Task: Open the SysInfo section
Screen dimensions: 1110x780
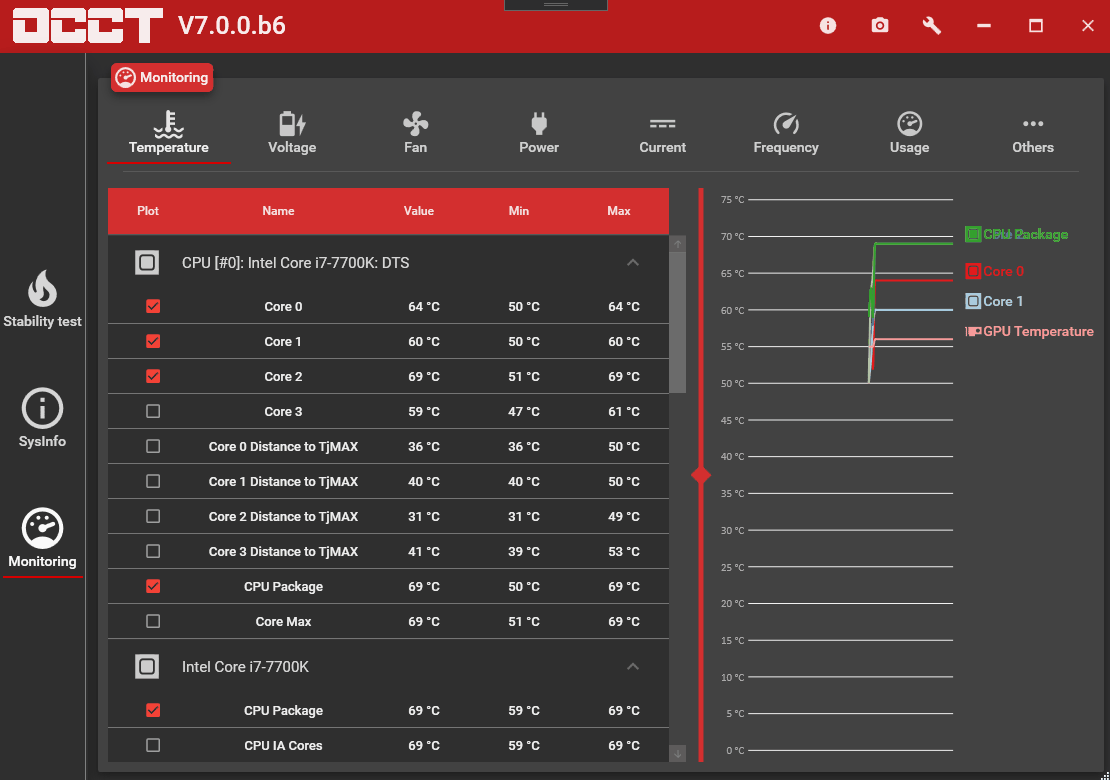Action: [42, 419]
